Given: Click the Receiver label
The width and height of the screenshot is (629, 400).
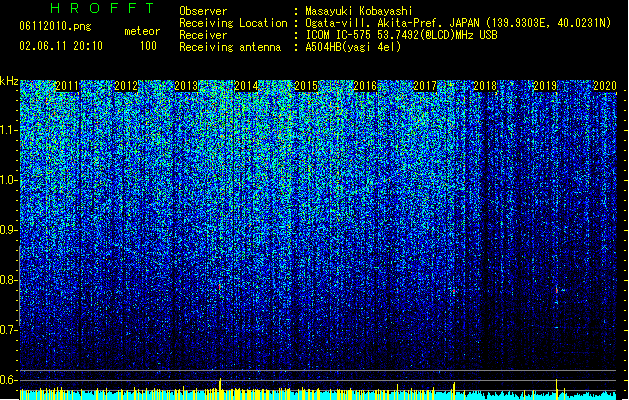Looking at the screenshot, I should coord(203,35).
